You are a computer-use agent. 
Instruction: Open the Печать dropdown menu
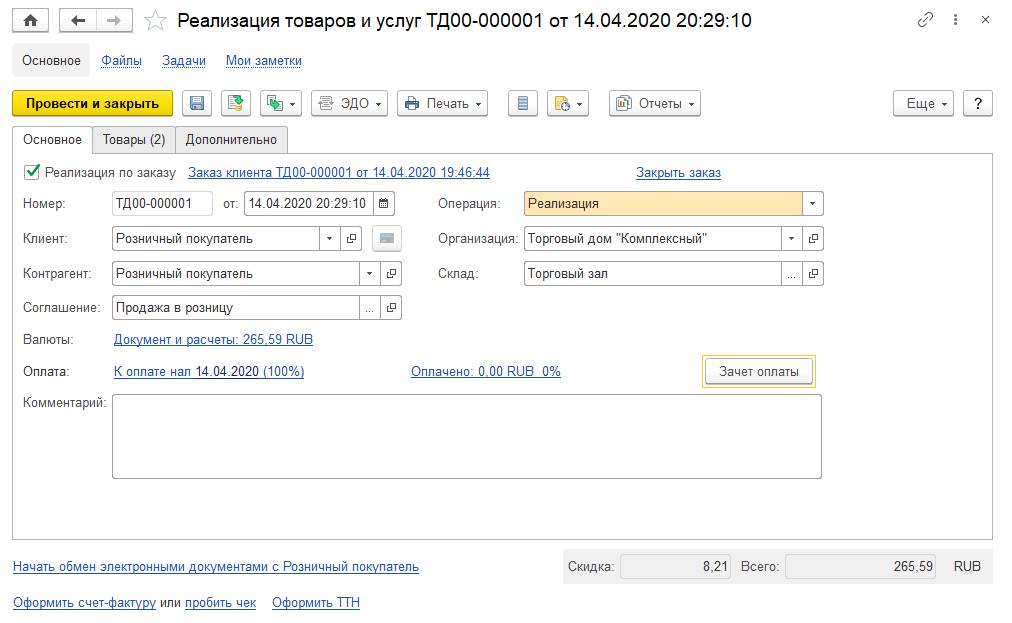pos(442,103)
